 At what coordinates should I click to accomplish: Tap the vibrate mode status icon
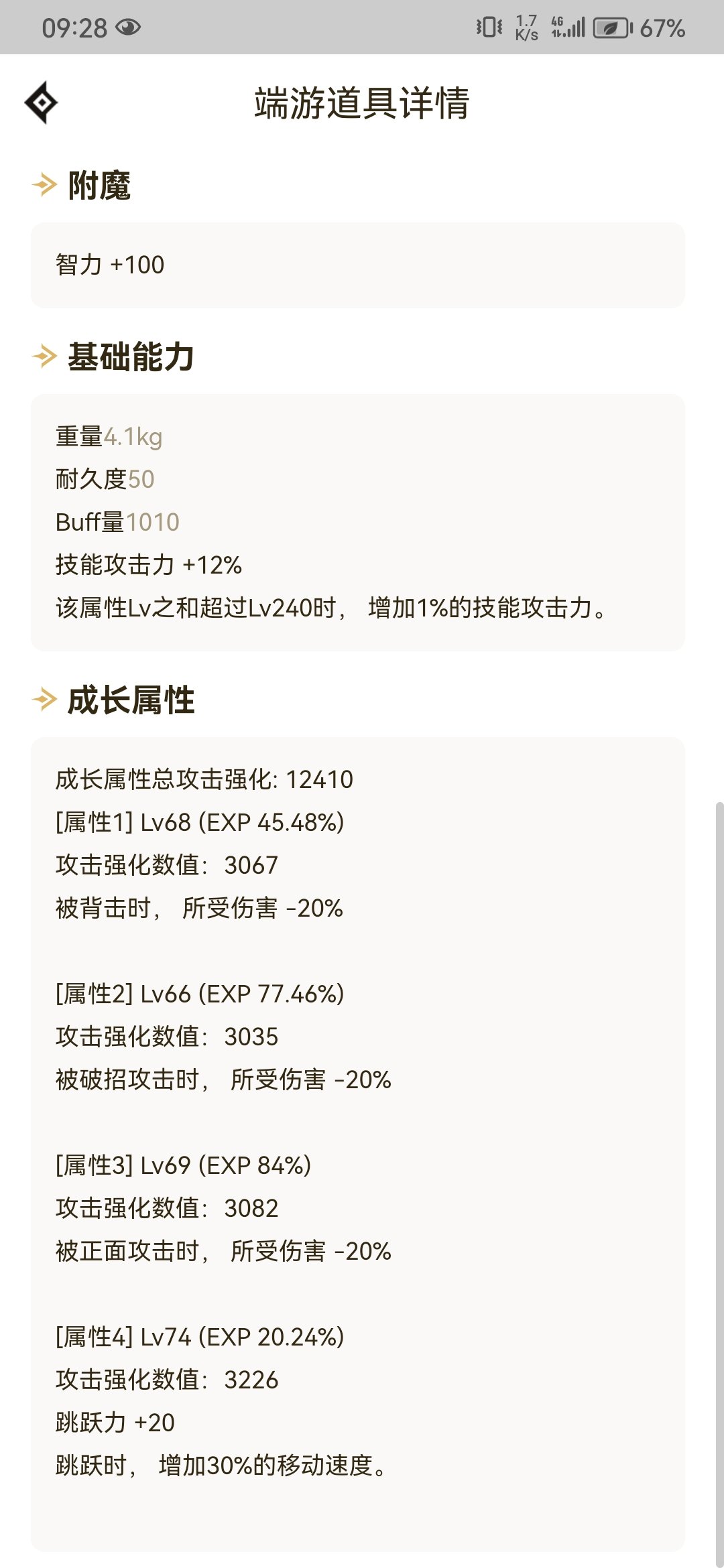point(489,27)
